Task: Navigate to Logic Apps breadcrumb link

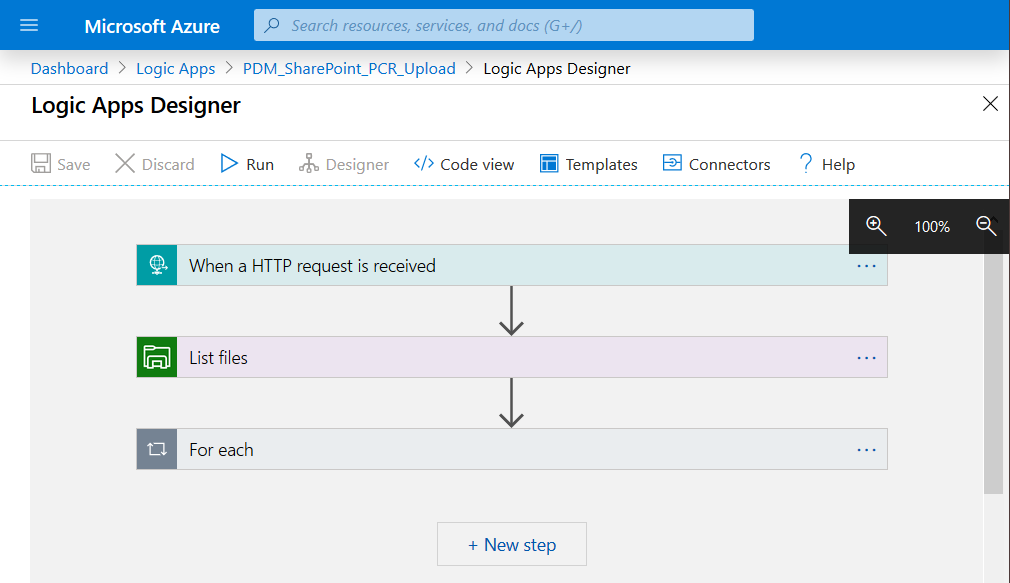Action: pyautogui.click(x=176, y=69)
